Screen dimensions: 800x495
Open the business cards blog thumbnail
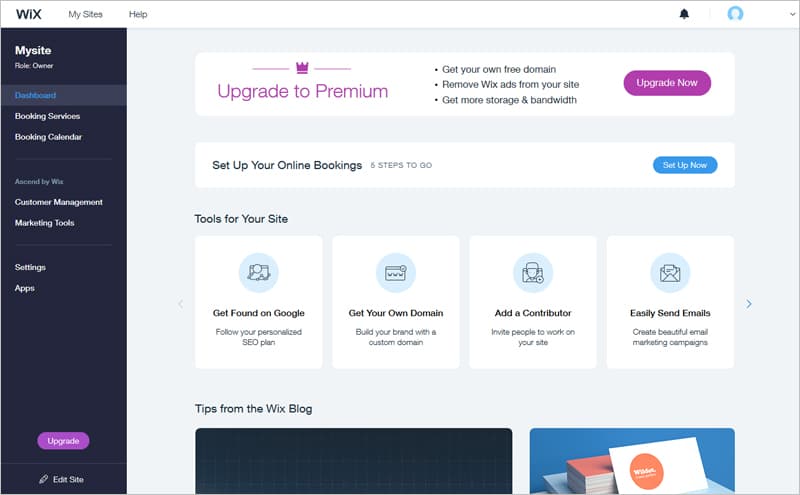pos(632,461)
